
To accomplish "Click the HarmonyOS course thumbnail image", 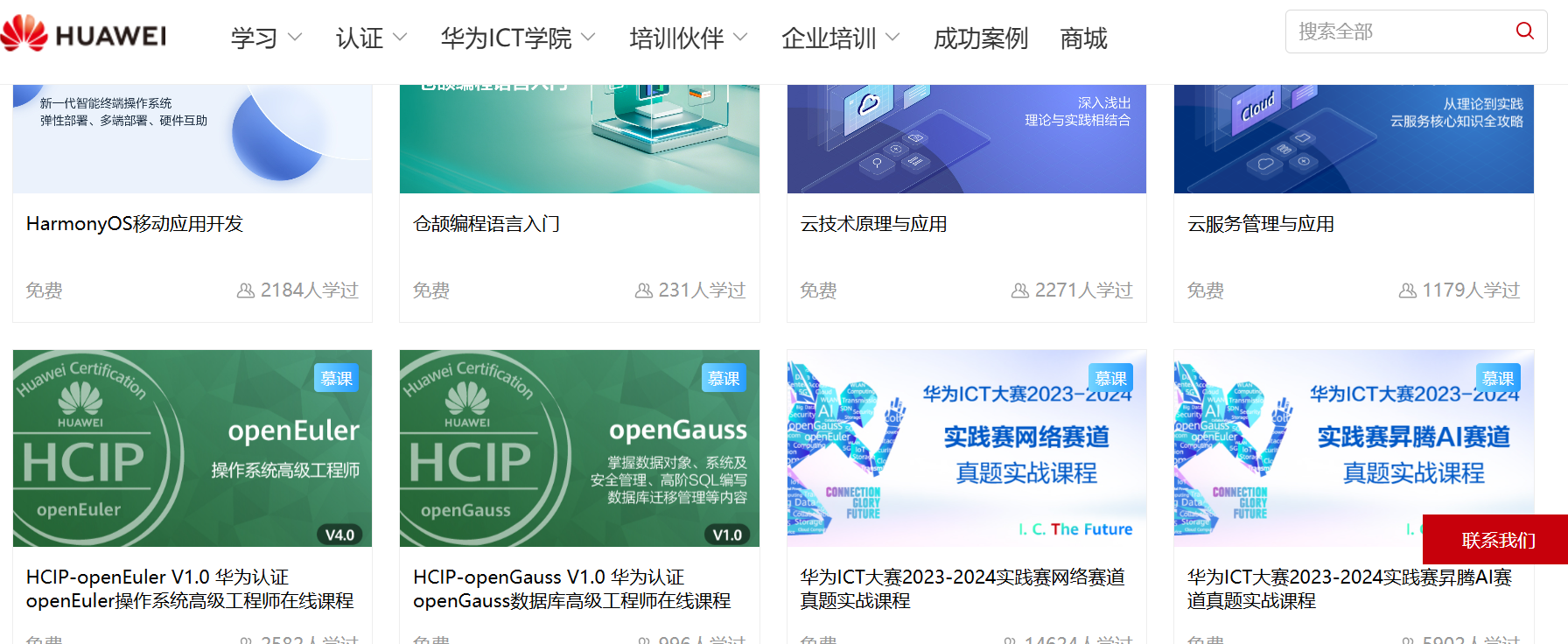I will click(192, 138).
